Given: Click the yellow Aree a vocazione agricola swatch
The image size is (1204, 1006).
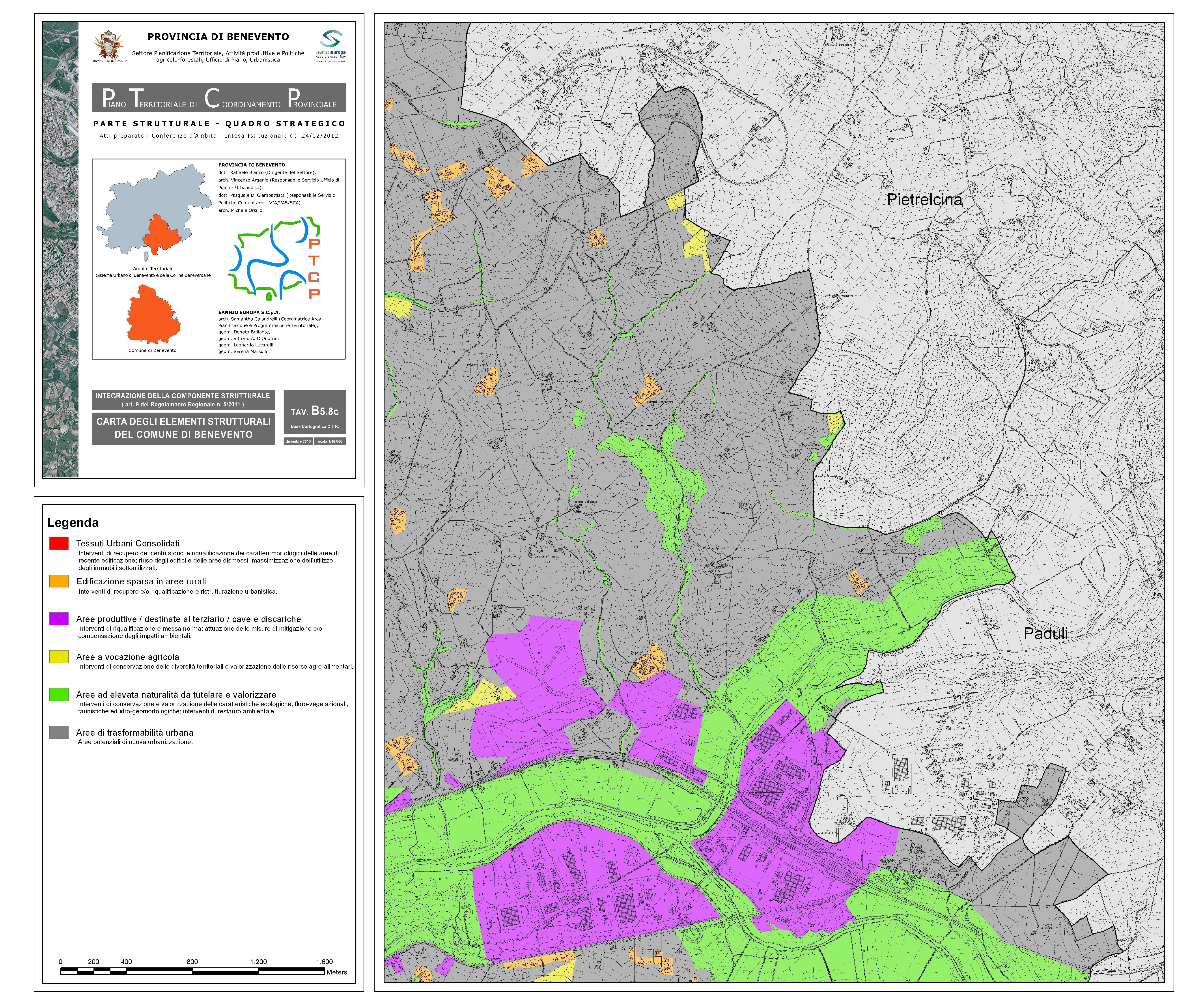Looking at the screenshot, I should click(x=59, y=657).
